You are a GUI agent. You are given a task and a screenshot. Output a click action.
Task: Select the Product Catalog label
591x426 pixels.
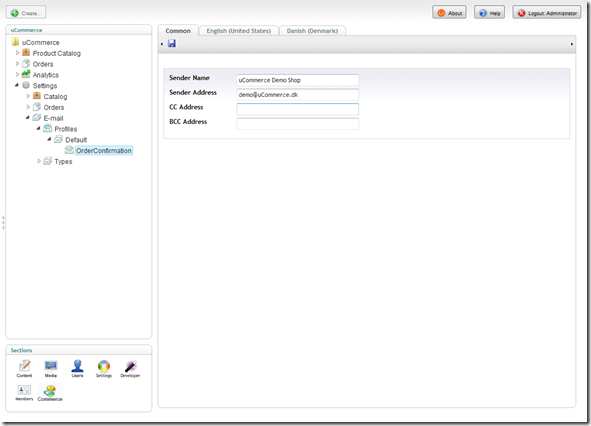point(57,53)
